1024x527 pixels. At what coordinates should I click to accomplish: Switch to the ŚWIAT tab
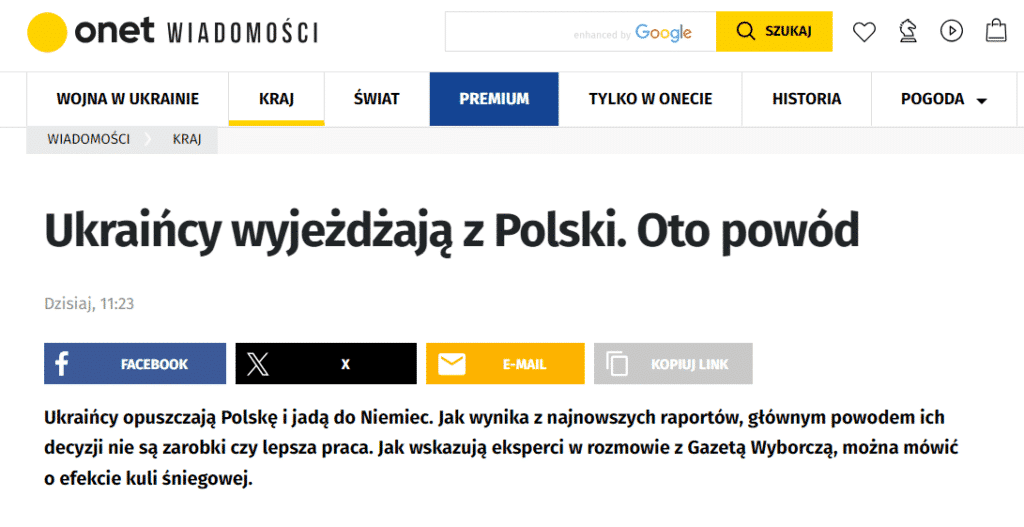click(377, 99)
